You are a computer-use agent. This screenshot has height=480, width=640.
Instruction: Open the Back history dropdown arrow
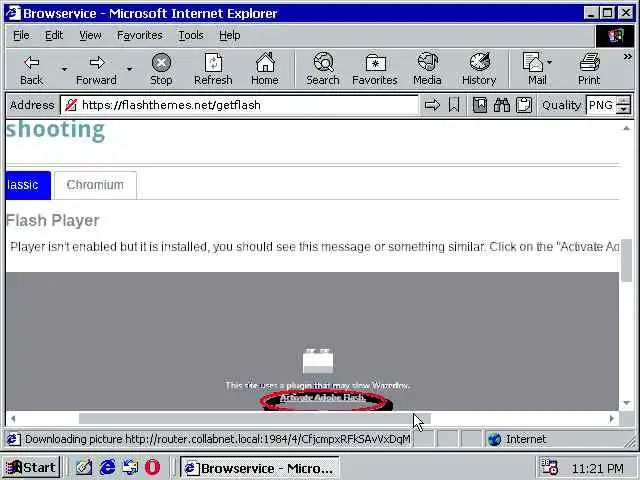(64, 69)
